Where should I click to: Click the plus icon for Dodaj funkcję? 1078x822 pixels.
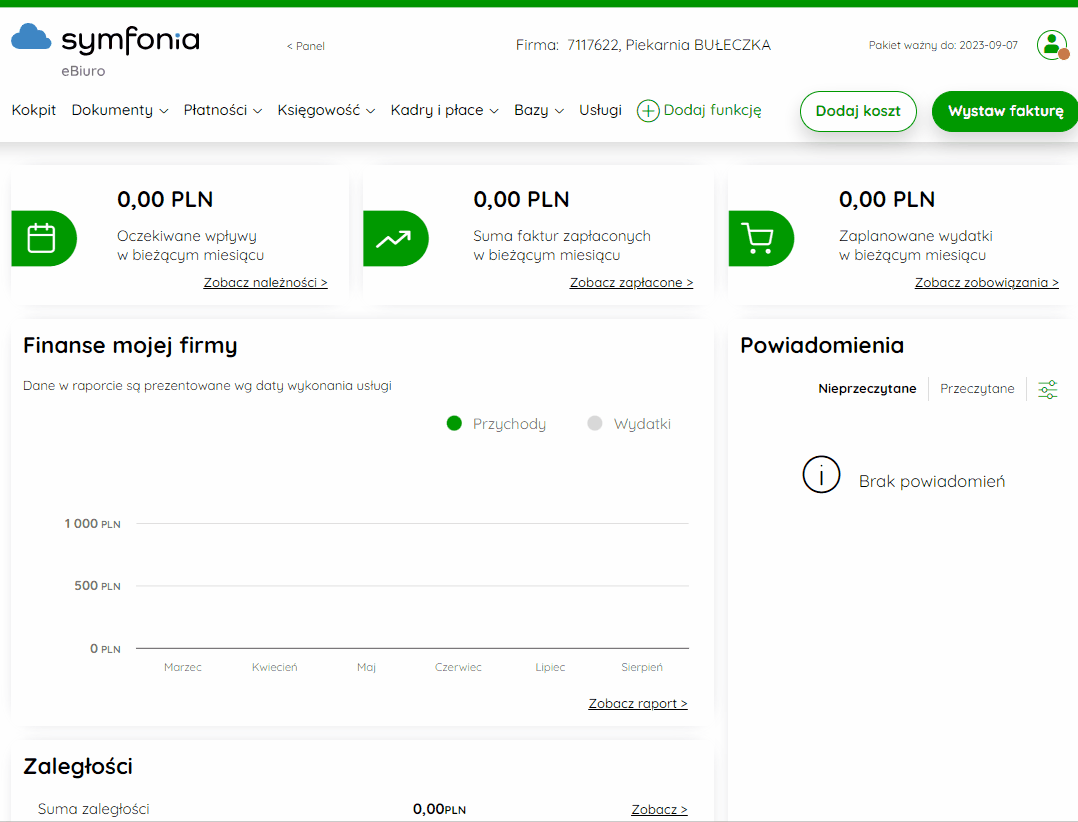point(648,111)
